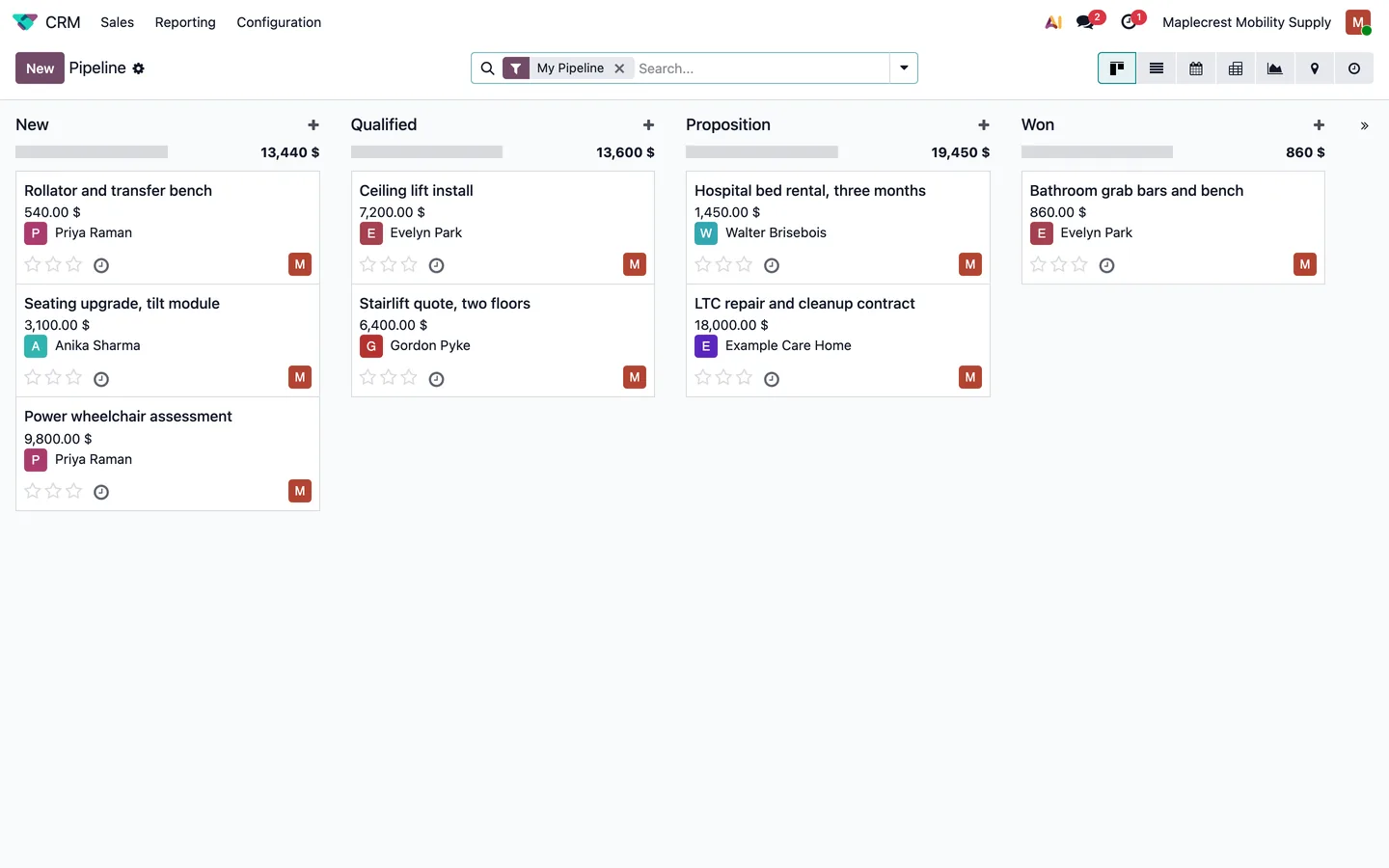The height and width of the screenshot is (868, 1389).
Task: Open the user avatar menu
Action: (x=1358, y=22)
